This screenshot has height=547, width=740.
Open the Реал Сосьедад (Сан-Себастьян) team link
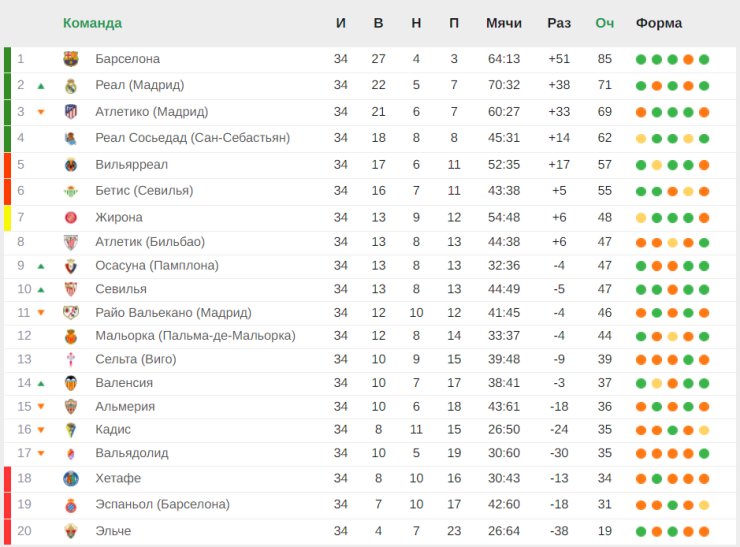[193, 138]
